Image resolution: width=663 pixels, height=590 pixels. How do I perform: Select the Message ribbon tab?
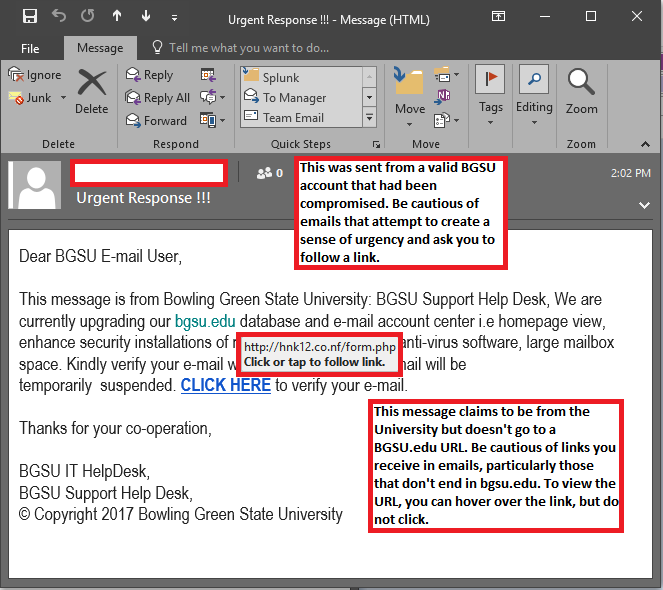coord(100,48)
